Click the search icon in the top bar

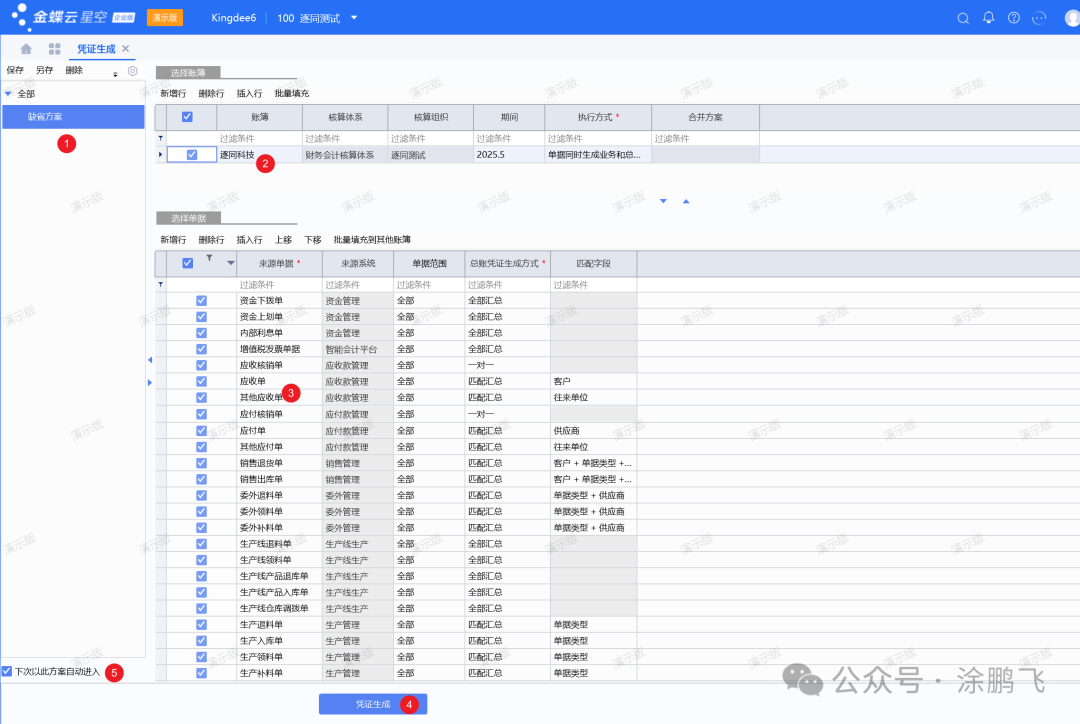coord(963,18)
